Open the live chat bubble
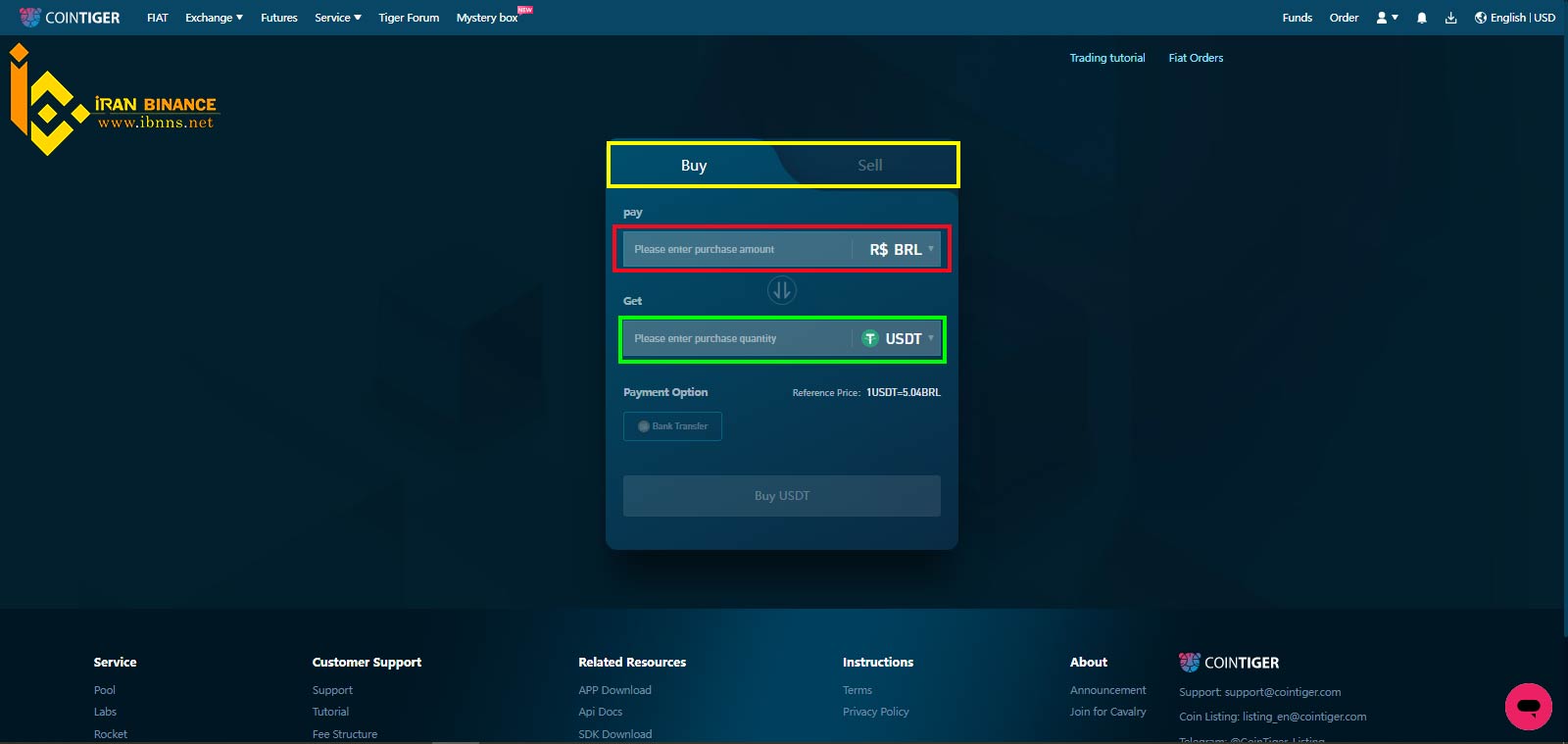Viewport: 1568px width, 744px height. click(1528, 707)
